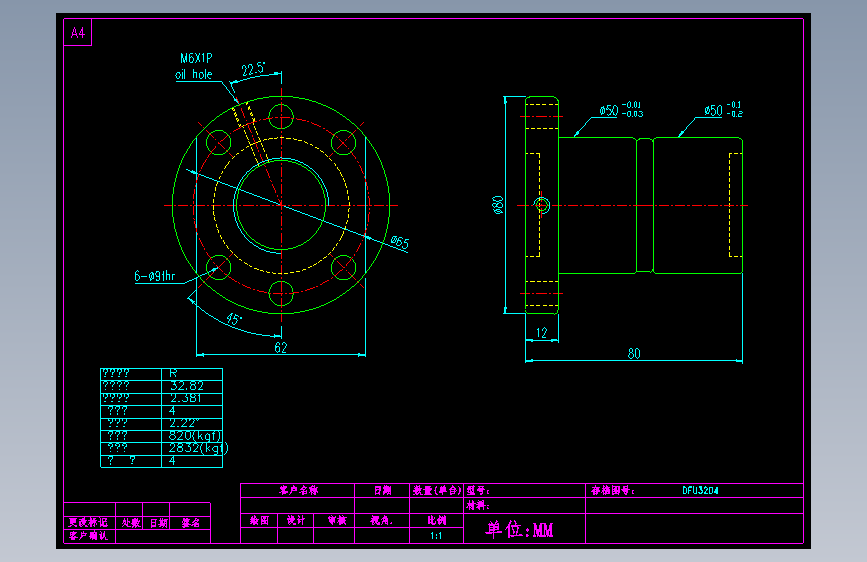
Task: Click the 单位:MM unit label
Action: point(519,529)
